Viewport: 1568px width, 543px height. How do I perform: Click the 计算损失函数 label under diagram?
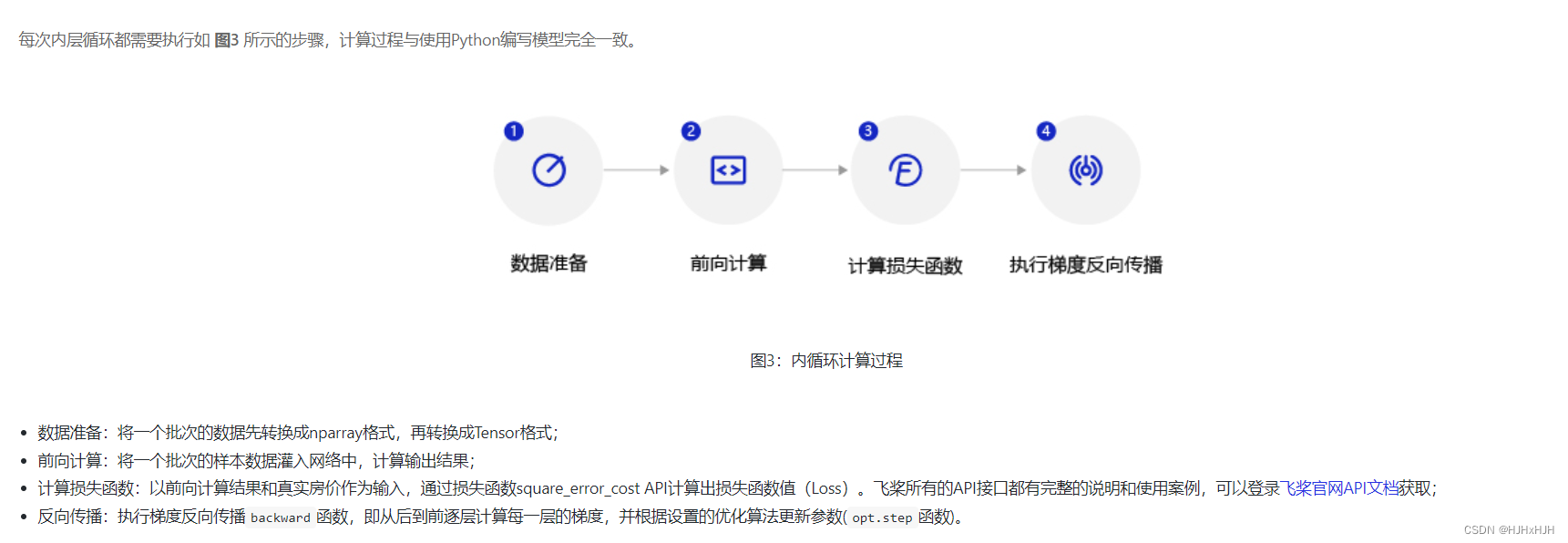[x=905, y=266]
